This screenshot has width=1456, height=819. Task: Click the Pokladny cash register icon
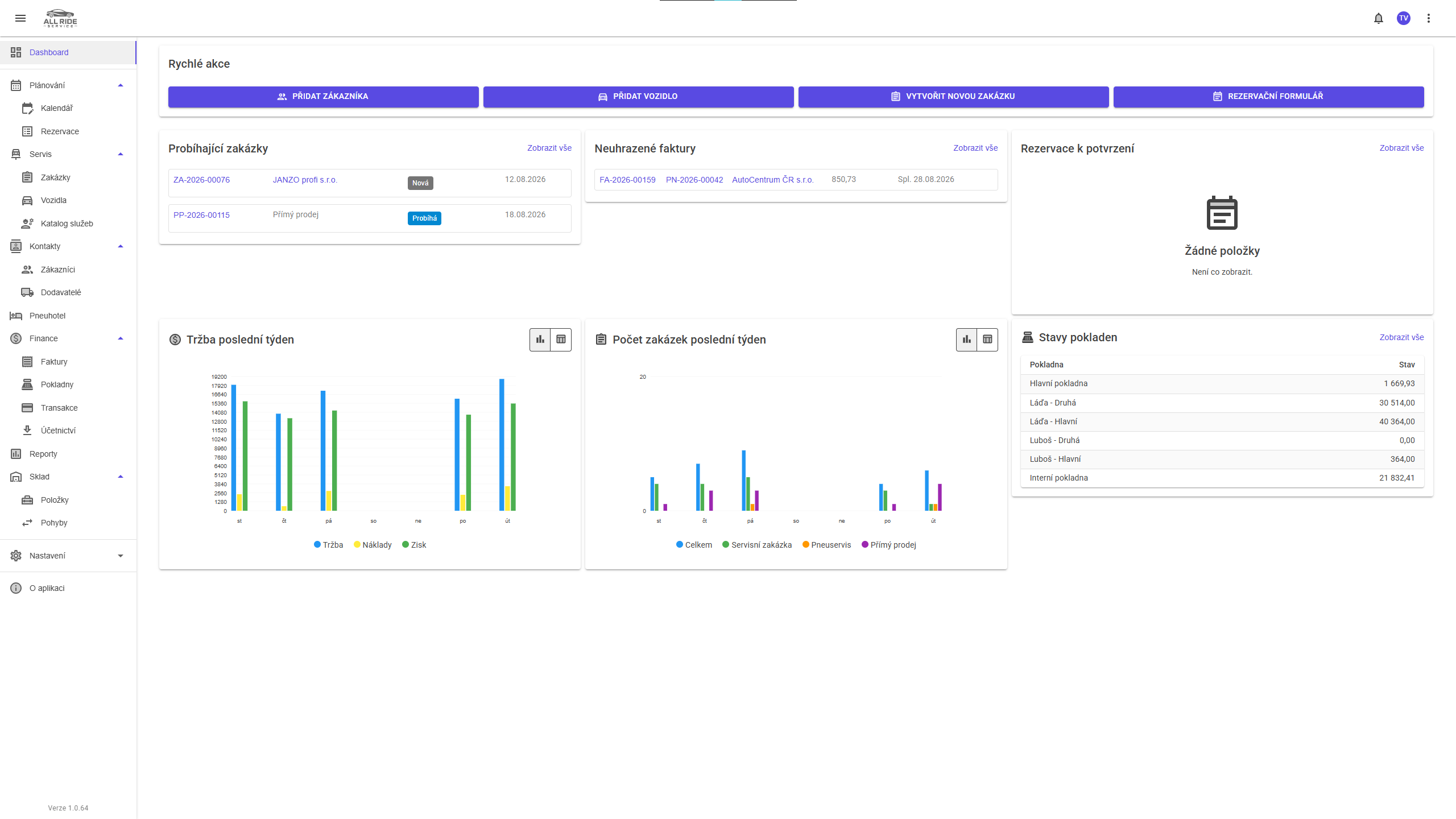click(x=27, y=384)
